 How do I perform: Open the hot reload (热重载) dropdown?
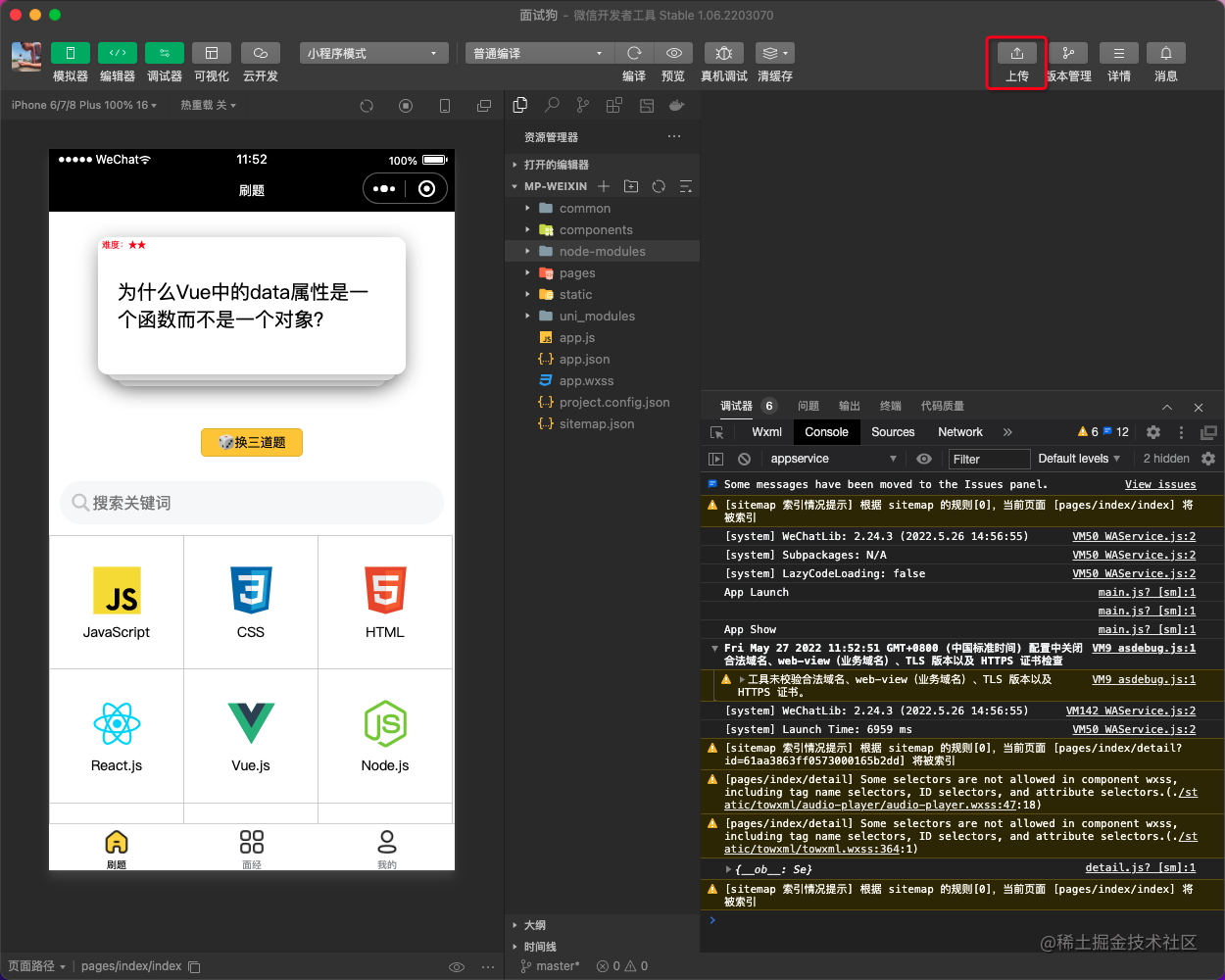208,105
